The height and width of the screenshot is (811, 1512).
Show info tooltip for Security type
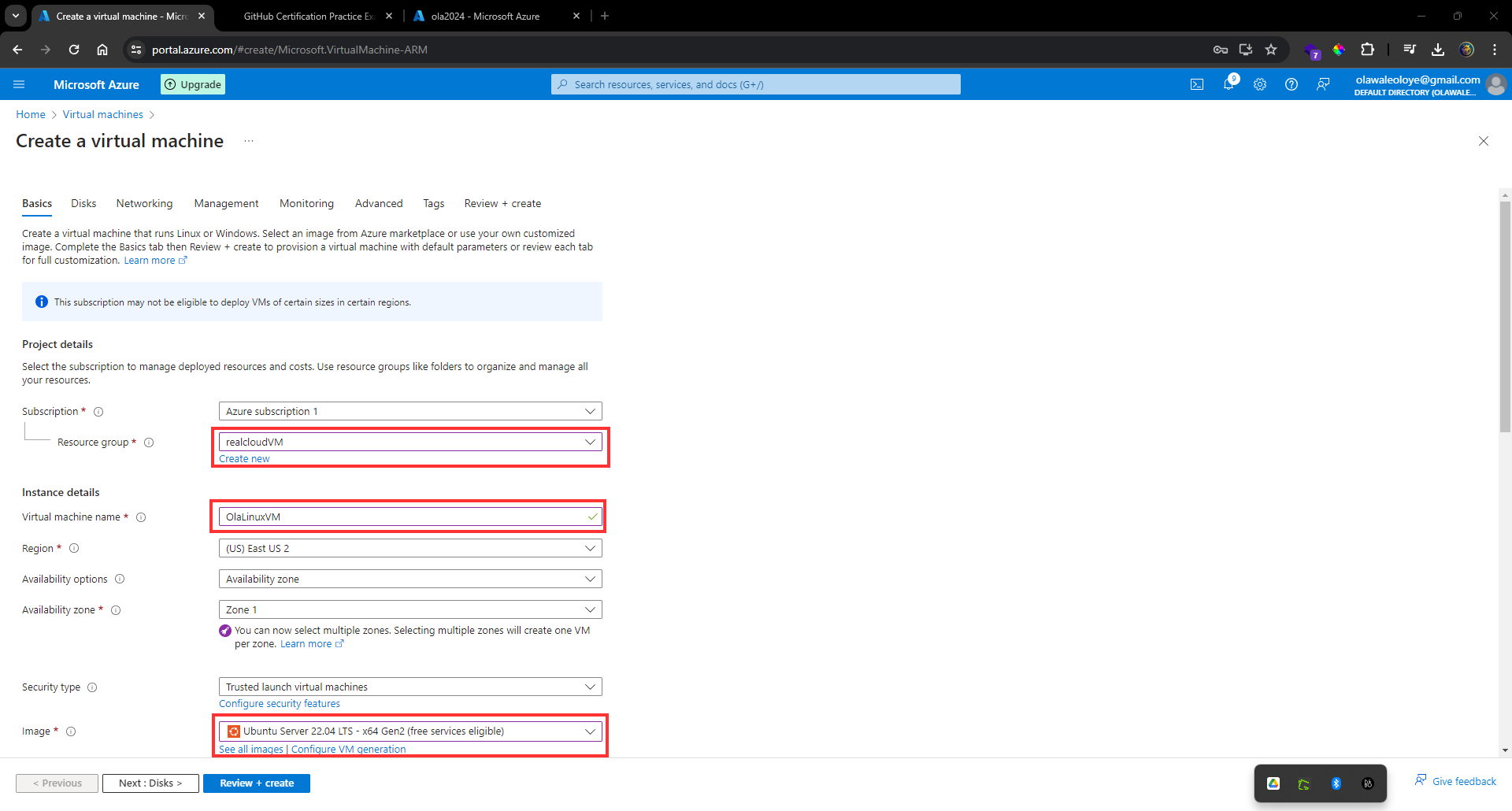pos(92,687)
